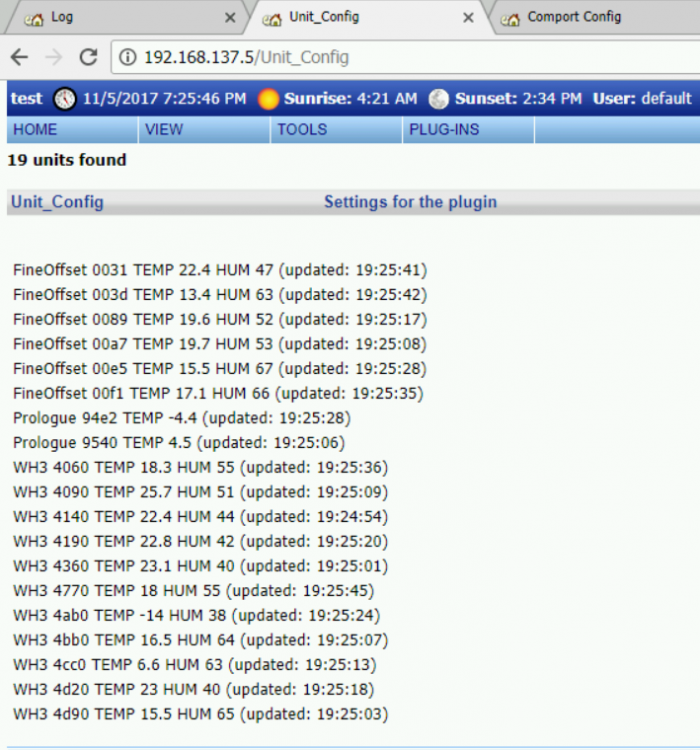Select the WH3 4190 row
The image size is (700, 750).
200,541
